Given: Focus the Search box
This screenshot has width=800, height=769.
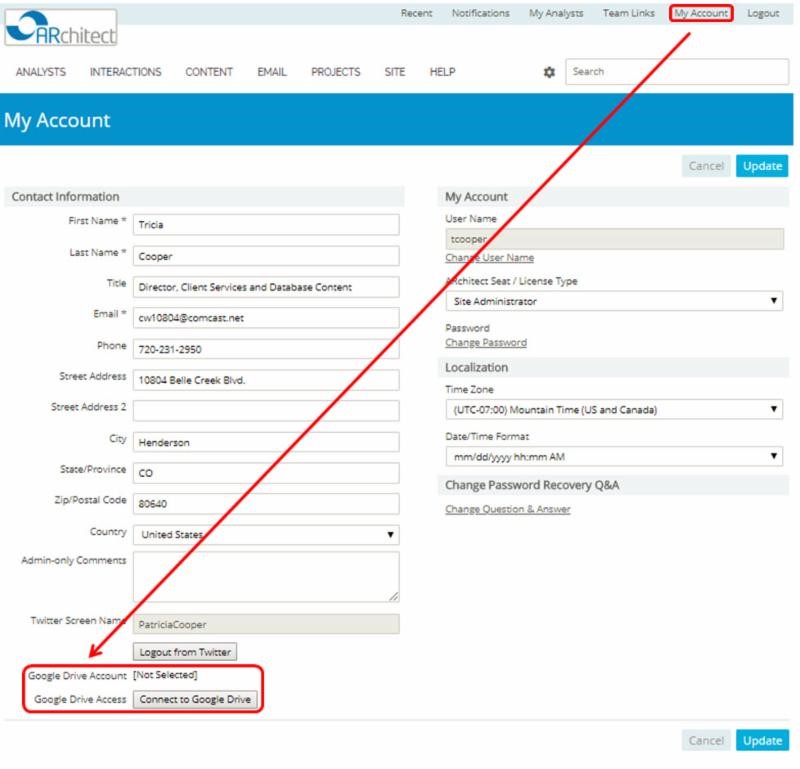Looking at the screenshot, I should click(x=677, y=72).
